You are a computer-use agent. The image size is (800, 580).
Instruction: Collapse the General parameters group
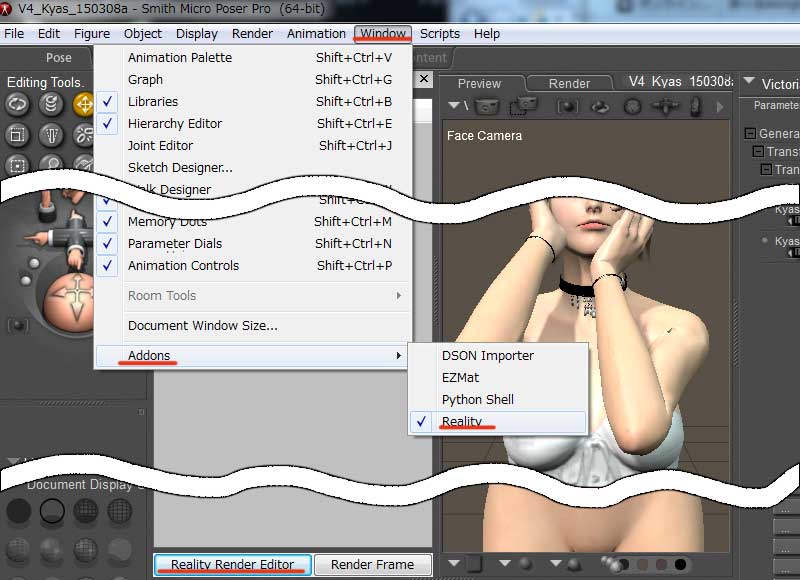750,134
